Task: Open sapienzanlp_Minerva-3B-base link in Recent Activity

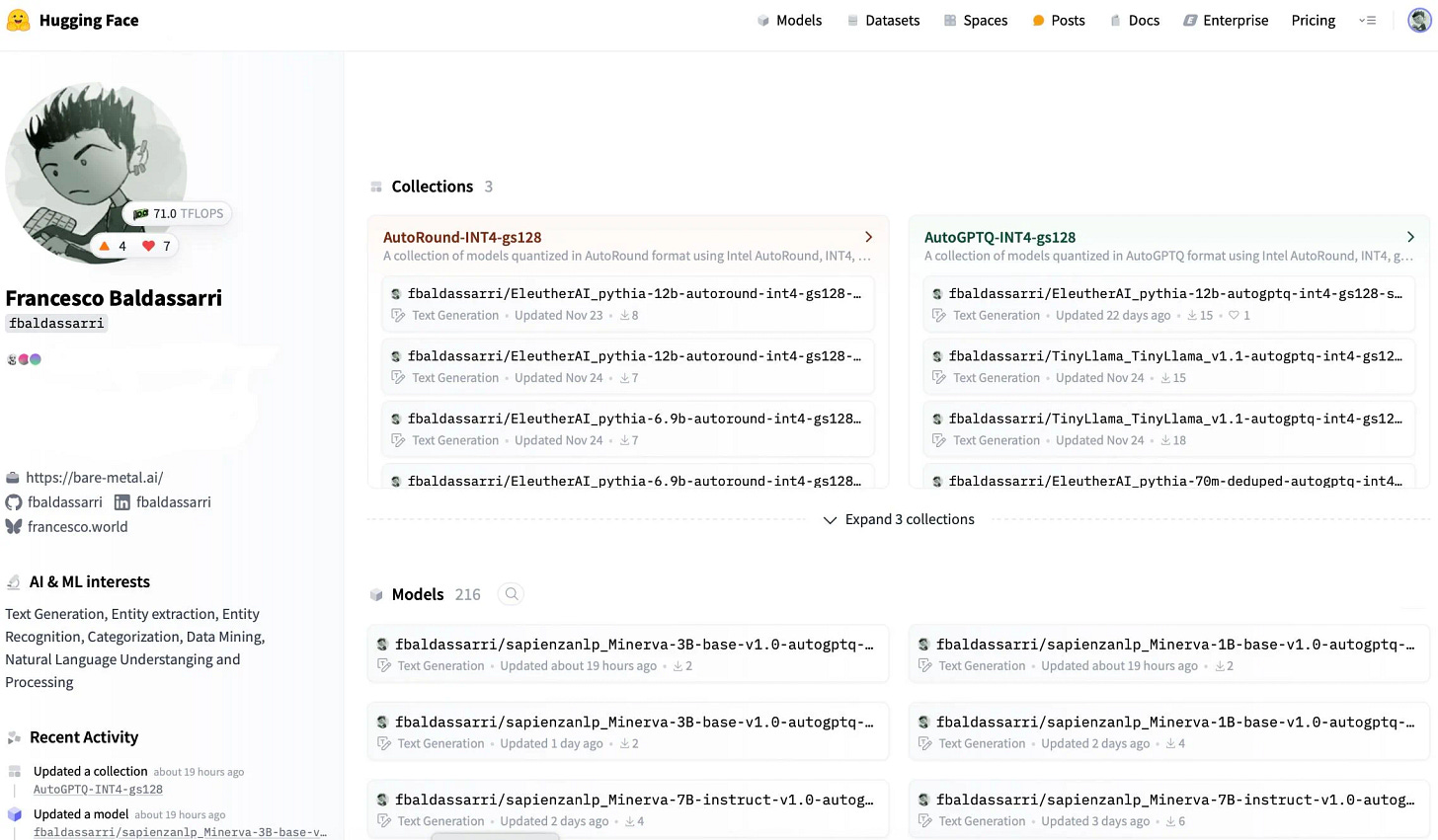Action: point(180,832)
